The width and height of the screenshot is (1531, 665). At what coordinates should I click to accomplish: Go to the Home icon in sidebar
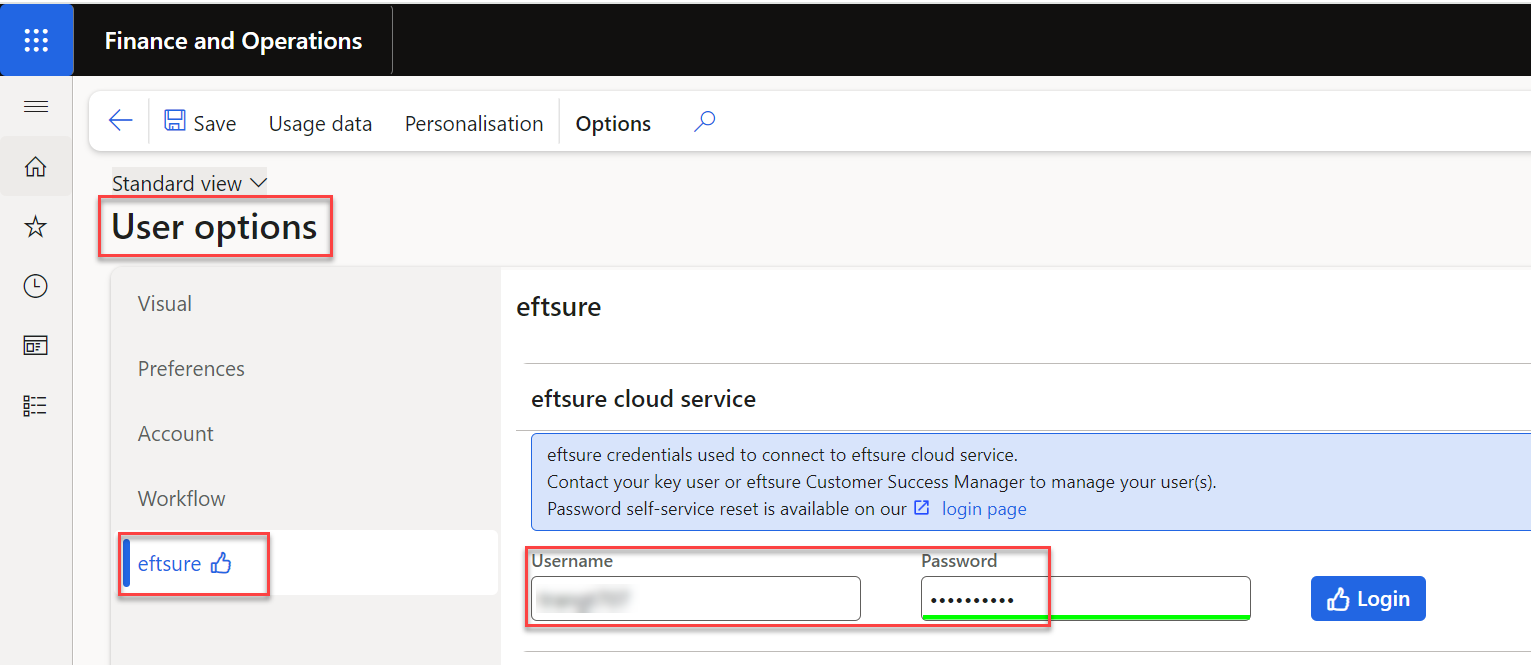tap(36, 167)
